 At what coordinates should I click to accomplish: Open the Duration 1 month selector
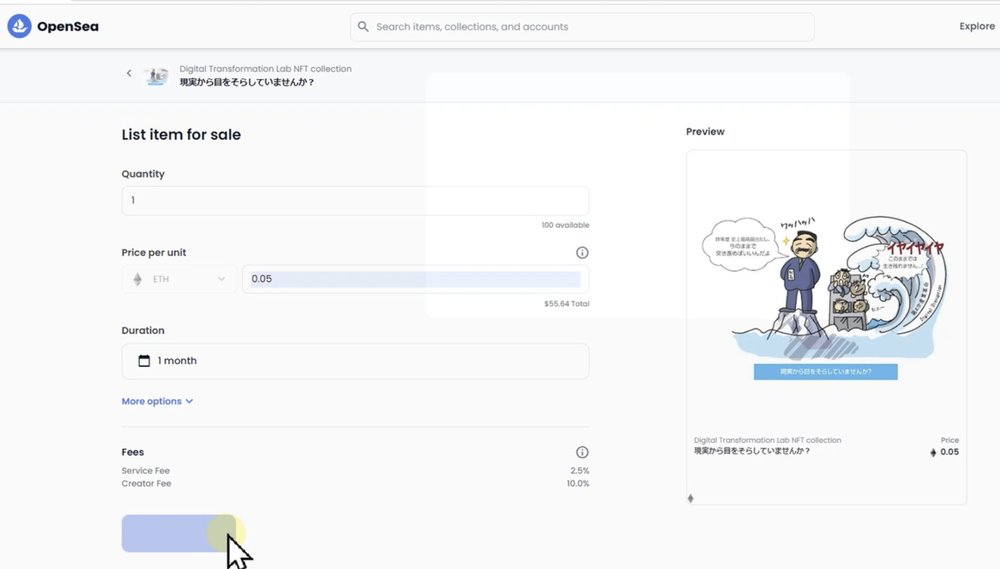(355, 361)
